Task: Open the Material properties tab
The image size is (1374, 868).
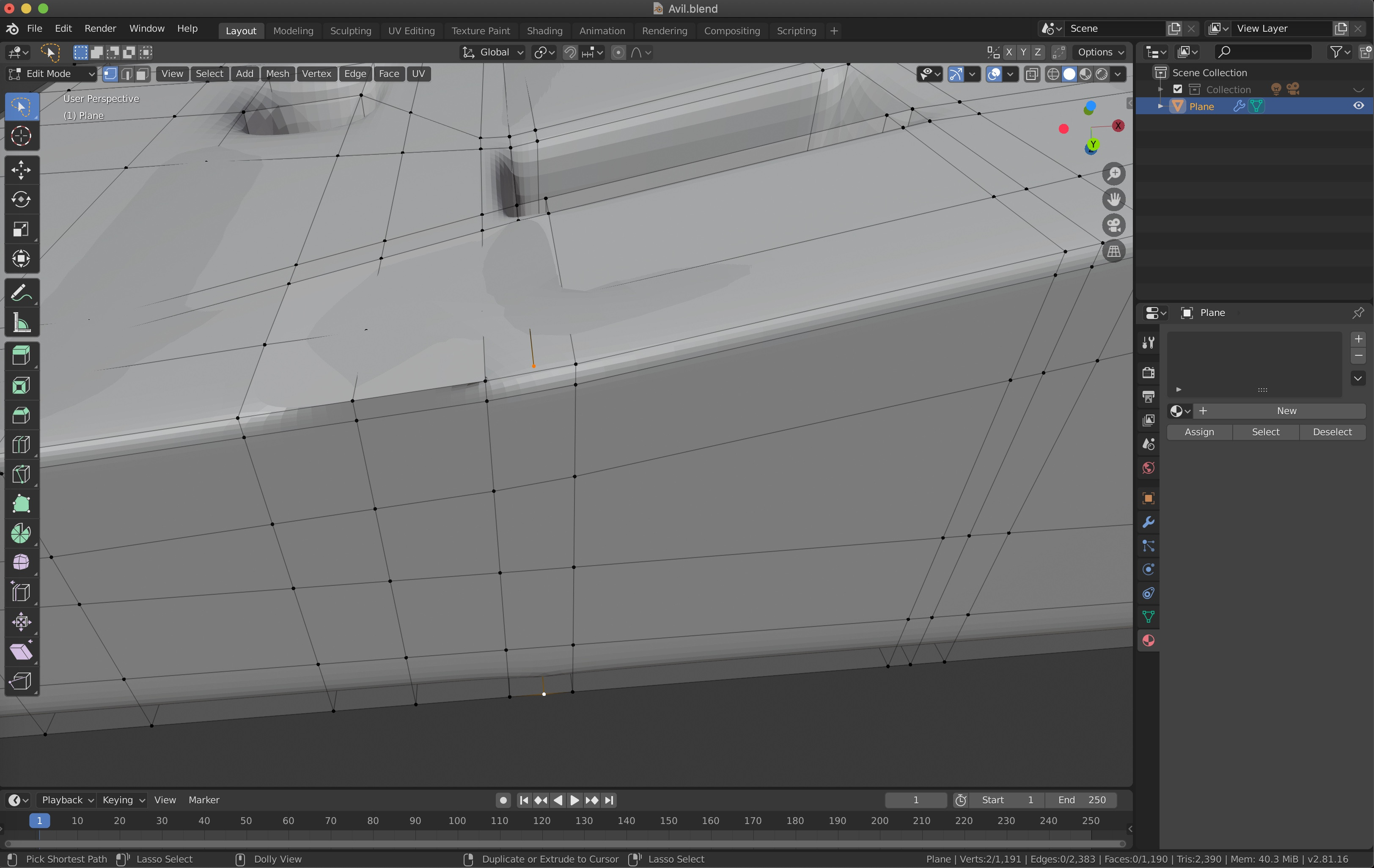Action: pyautogui.click(x=1148, y=640)
